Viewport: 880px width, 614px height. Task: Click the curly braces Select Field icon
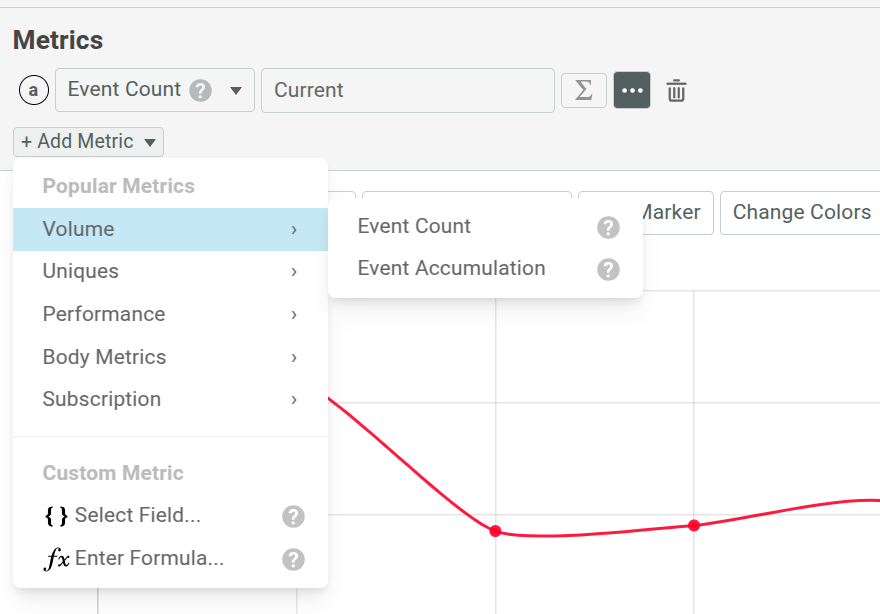(56, 515)
